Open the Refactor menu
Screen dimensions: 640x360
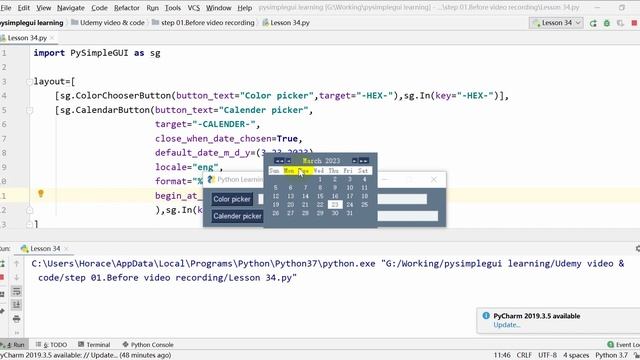click(127, 8)
